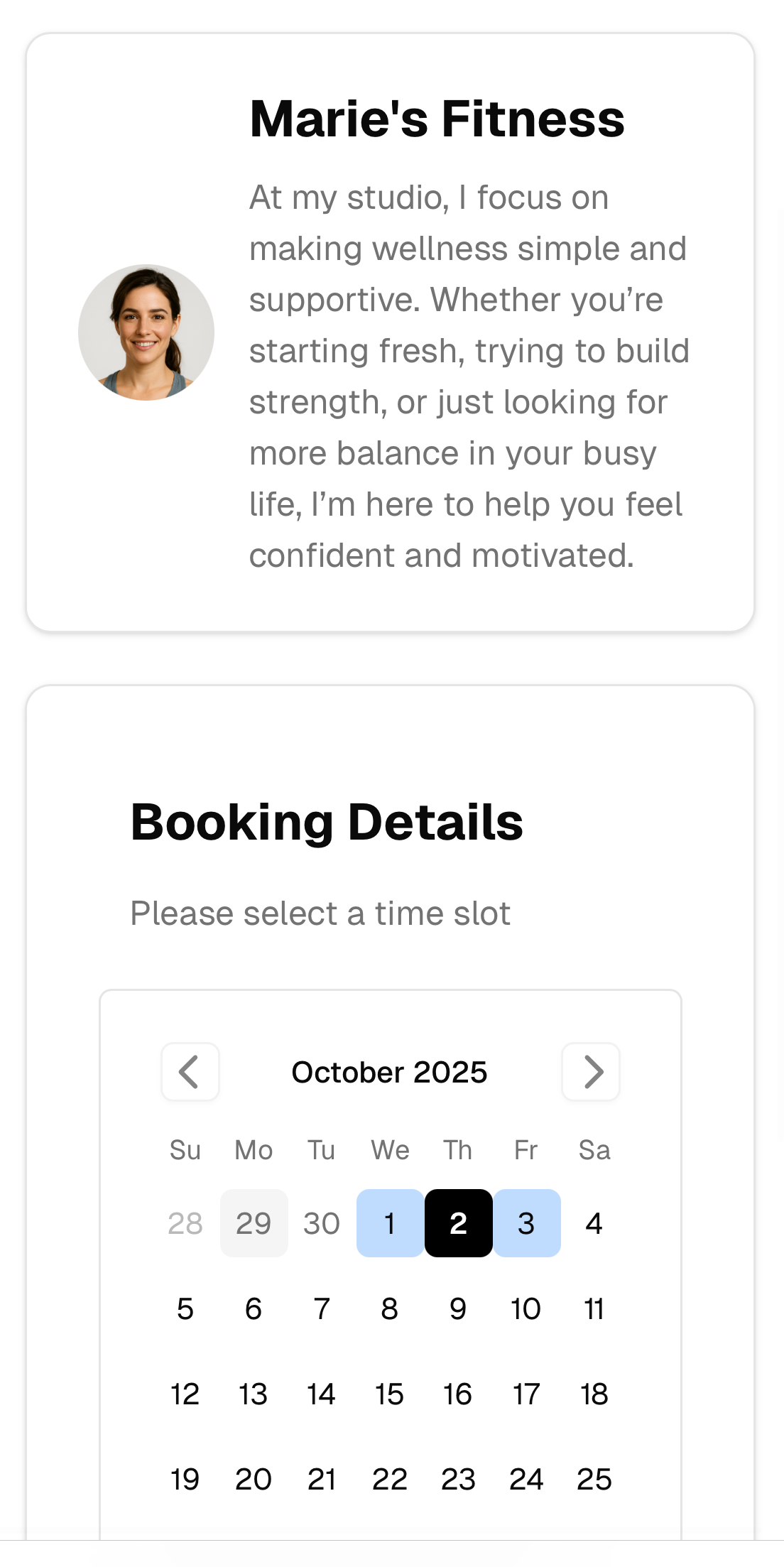Select grayed-out September 28 date
This screenshot has width=784, height=1567.
click(185, 1223)
